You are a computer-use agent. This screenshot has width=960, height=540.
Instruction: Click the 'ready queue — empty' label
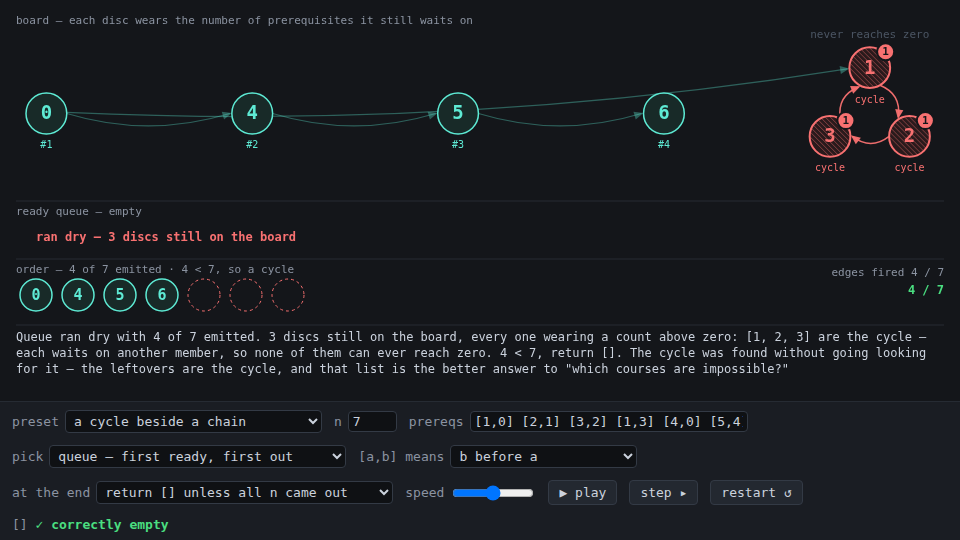79,211
